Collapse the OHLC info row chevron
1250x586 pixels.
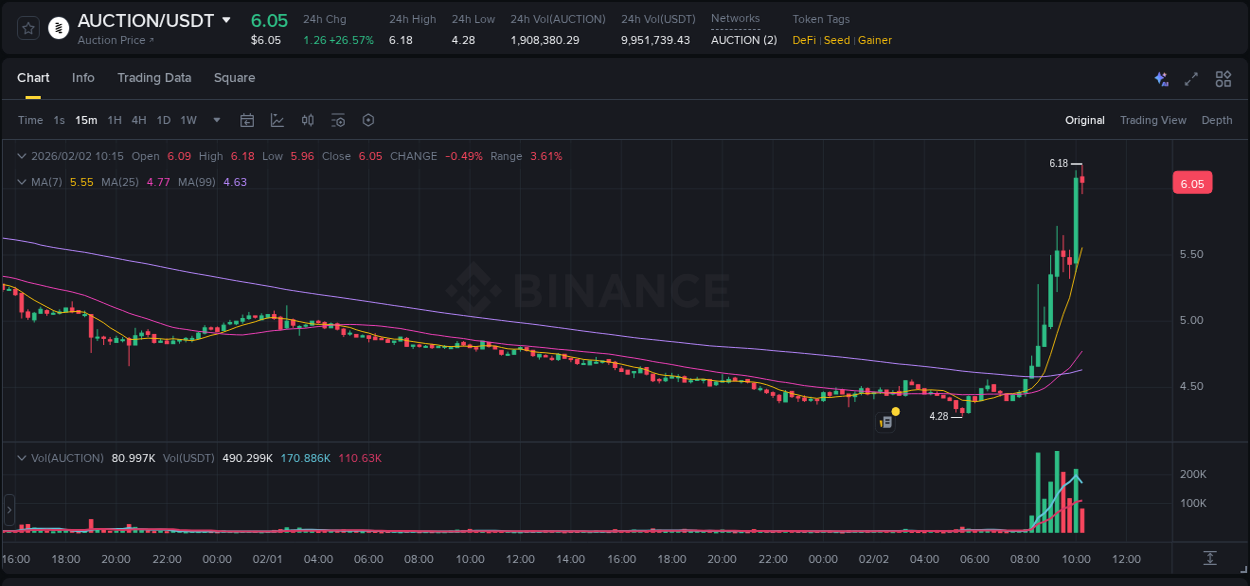click(x=22, y=156)
